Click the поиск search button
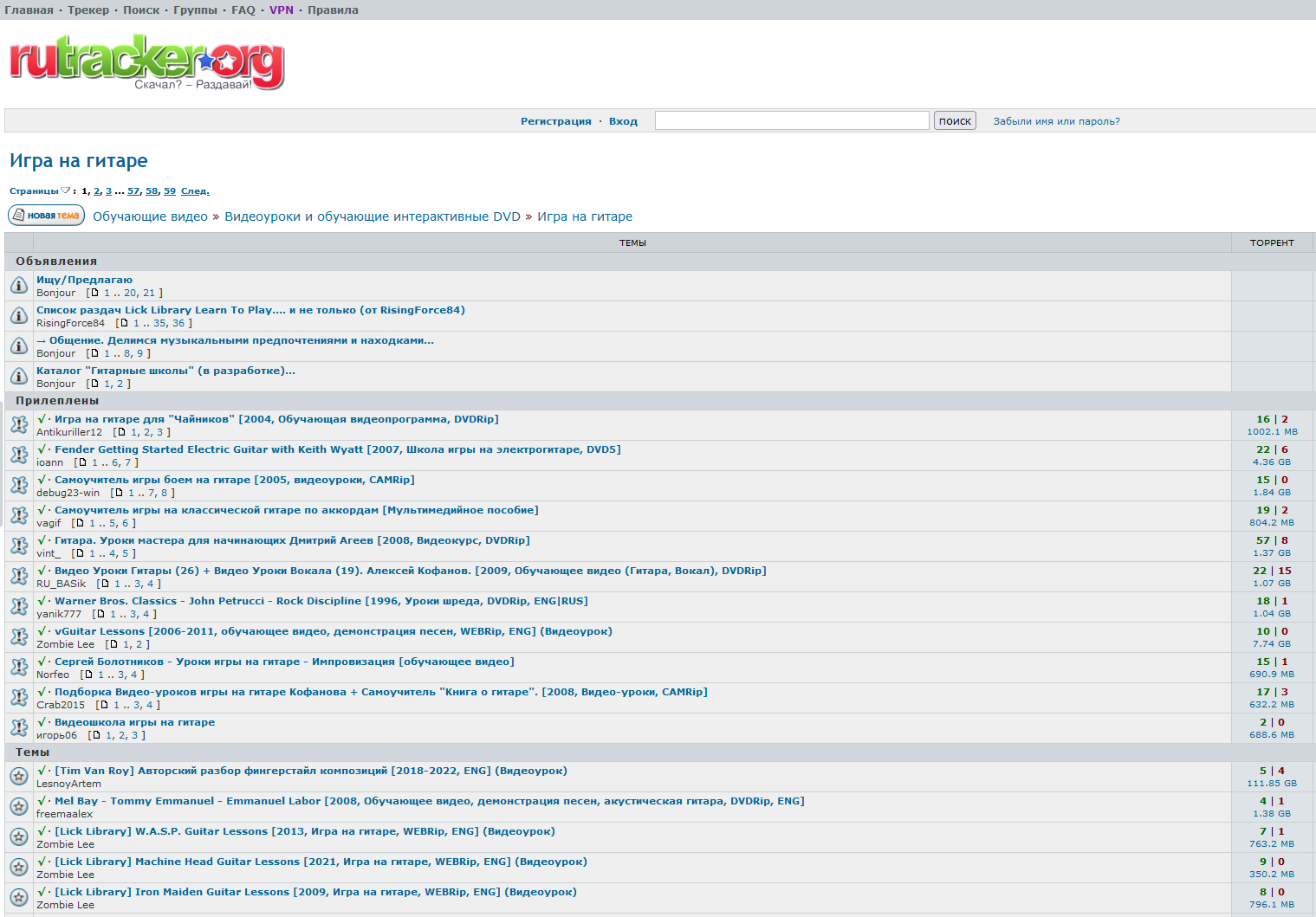This screenshot has width=1316, height=917. click(x=955, y=120)
